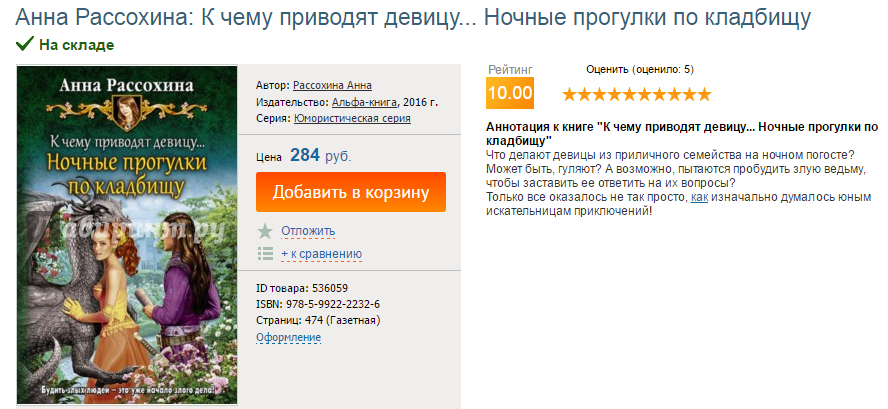This screenshot has width=888, height=409.
Task: Click the green checkmark next to На складе
Action: pyautogui.click(x=25, y=44)
